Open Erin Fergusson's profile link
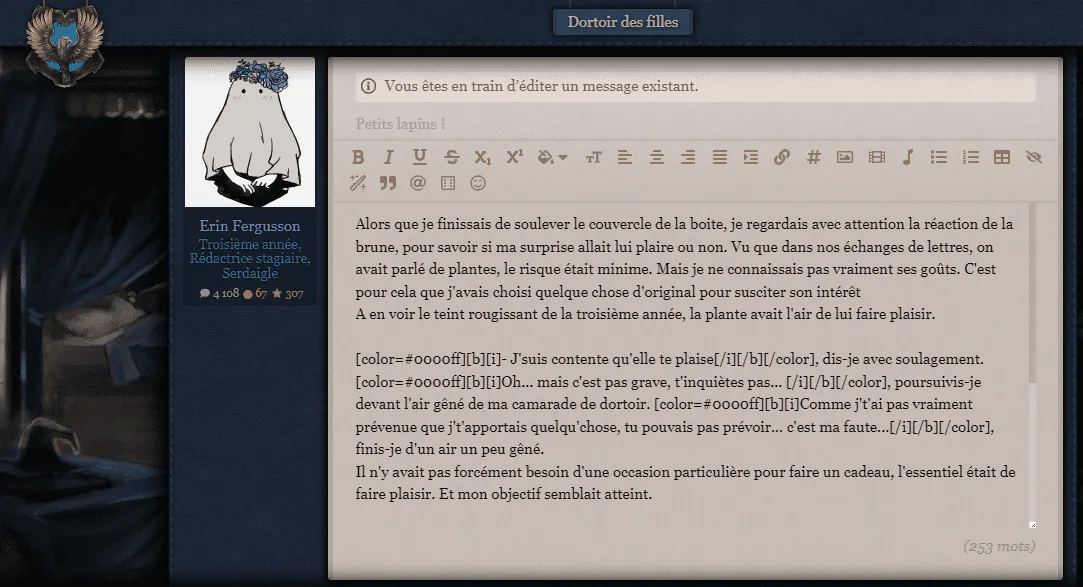Image resolution: width=1083 pixels, height=587 pixels. 250,226
